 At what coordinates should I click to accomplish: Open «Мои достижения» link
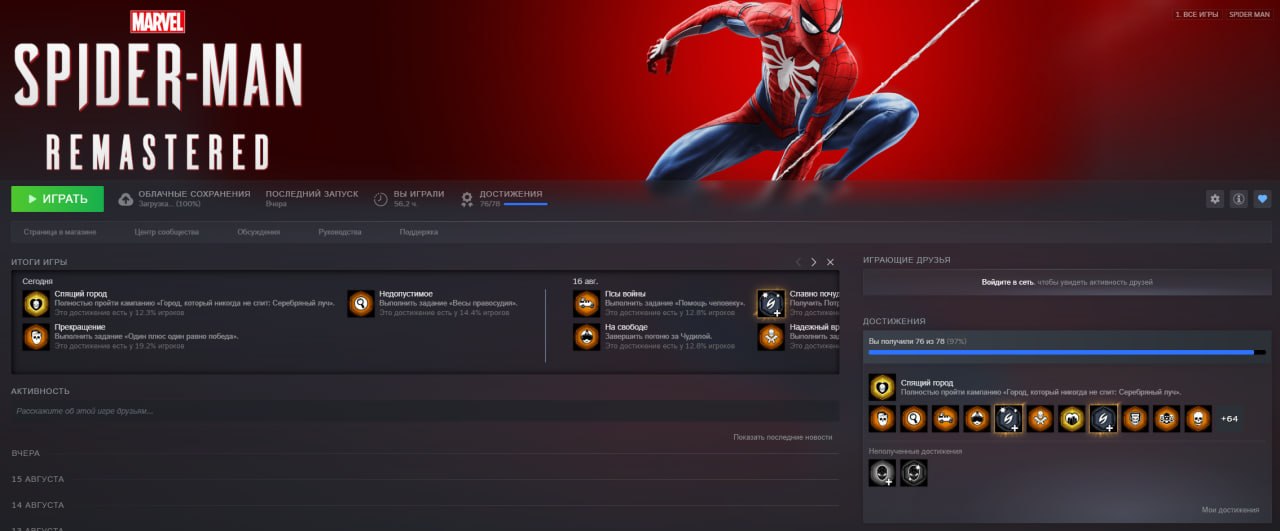coord(1231,510)
